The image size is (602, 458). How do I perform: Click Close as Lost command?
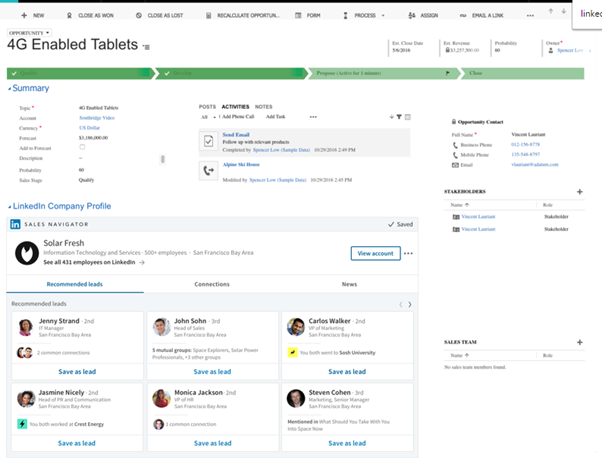pyautogui.click(x=160, y=15)
